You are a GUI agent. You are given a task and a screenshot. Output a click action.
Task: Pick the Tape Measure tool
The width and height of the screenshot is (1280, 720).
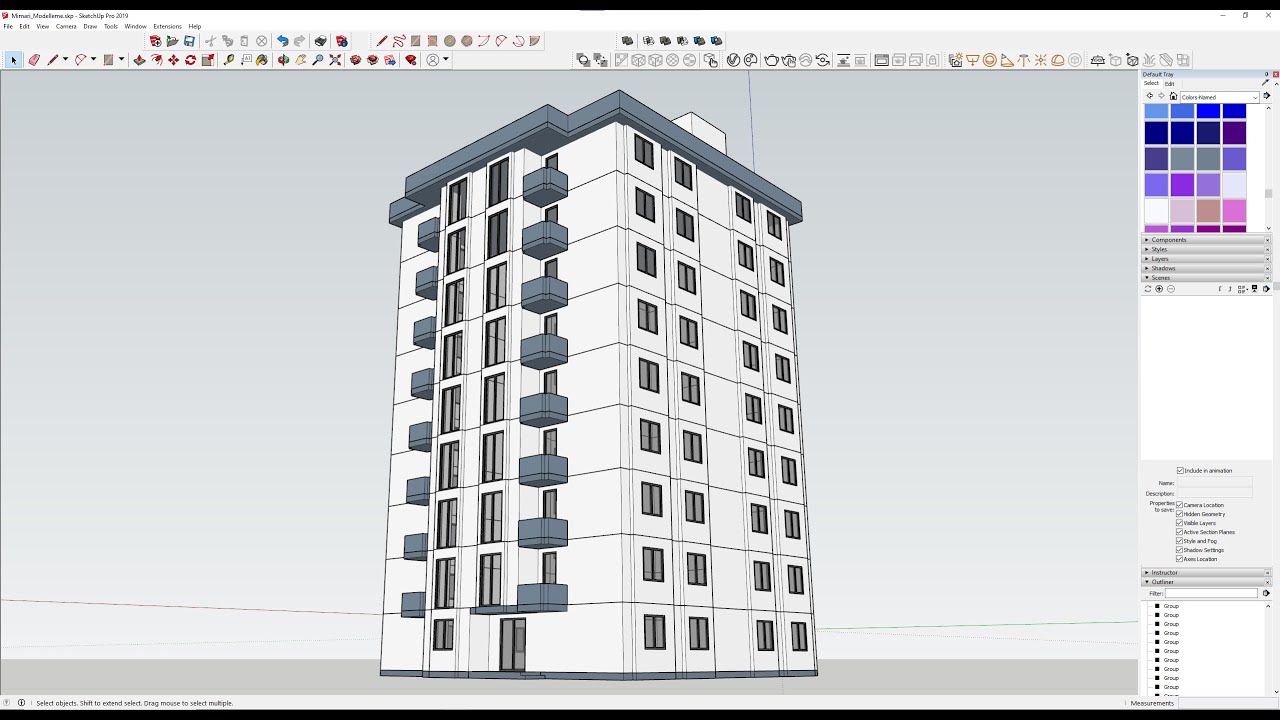229,60
